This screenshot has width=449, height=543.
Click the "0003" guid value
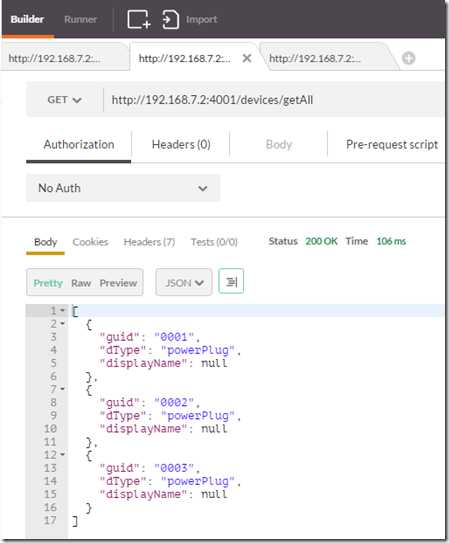(174, 468)
